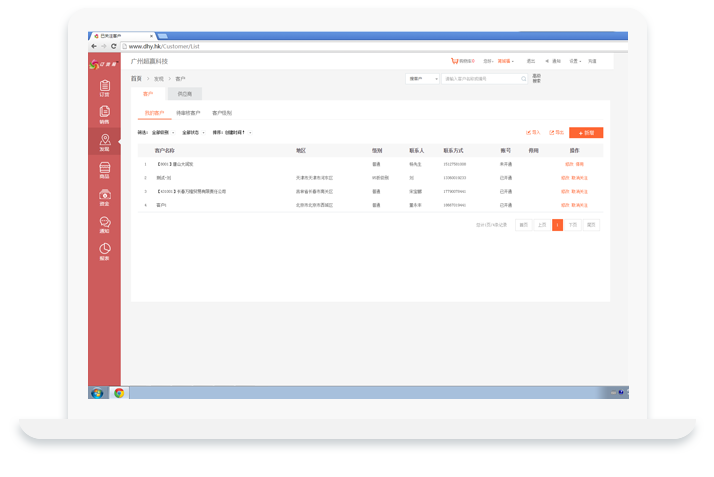The image size is (714, 477).
Task: Open the 资金 funds sidebar icon
Action: coord(104,197)
